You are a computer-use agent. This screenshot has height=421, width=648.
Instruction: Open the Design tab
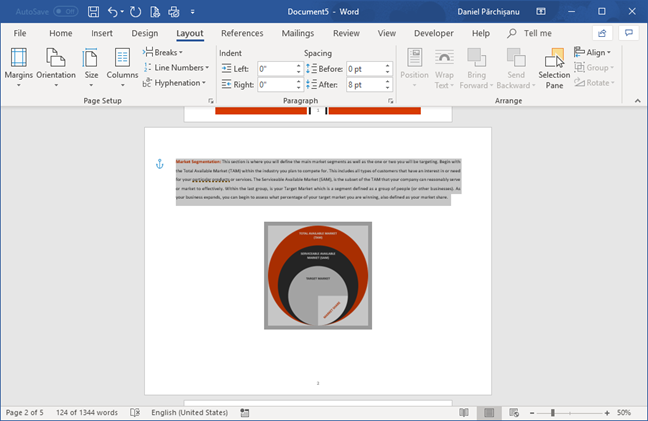coord(145,33)
